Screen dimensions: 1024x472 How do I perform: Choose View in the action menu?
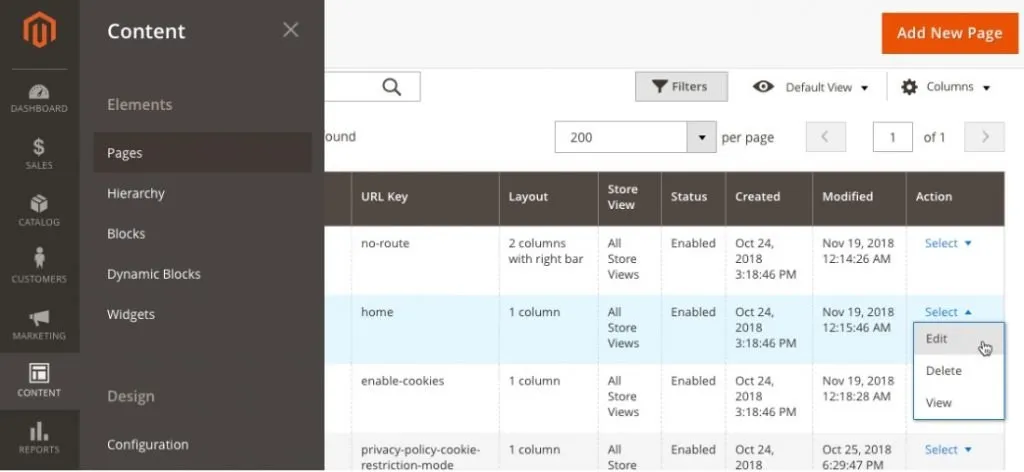tap(959, 403)
